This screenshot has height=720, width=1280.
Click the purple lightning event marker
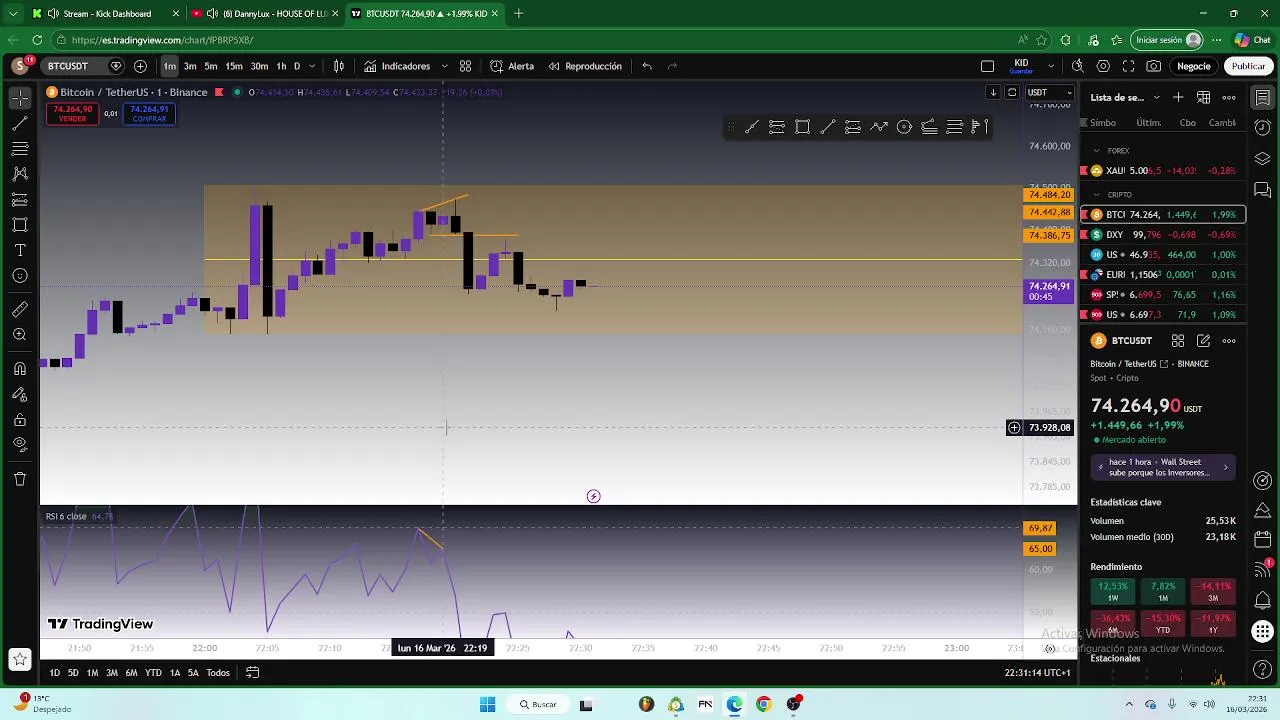coord(593,496)
